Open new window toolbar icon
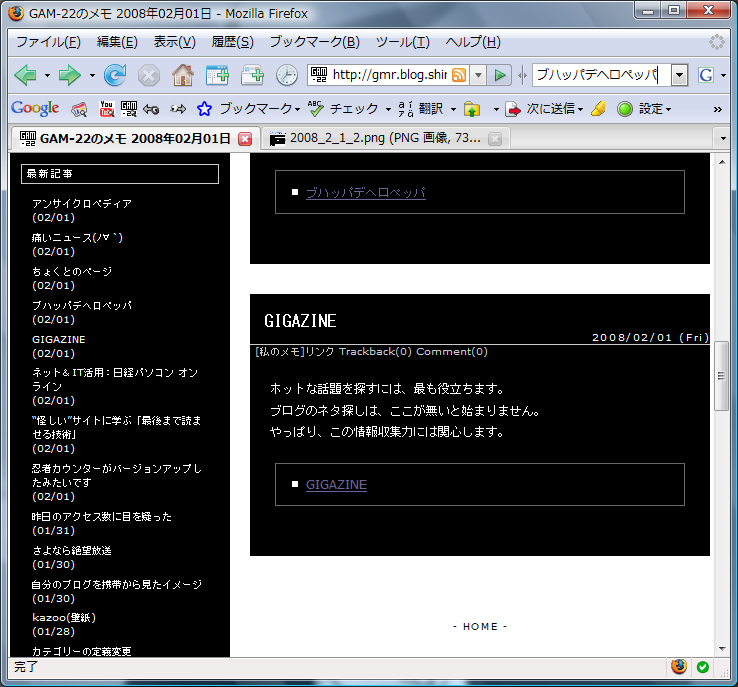738x687 pixels. point(217,75)
